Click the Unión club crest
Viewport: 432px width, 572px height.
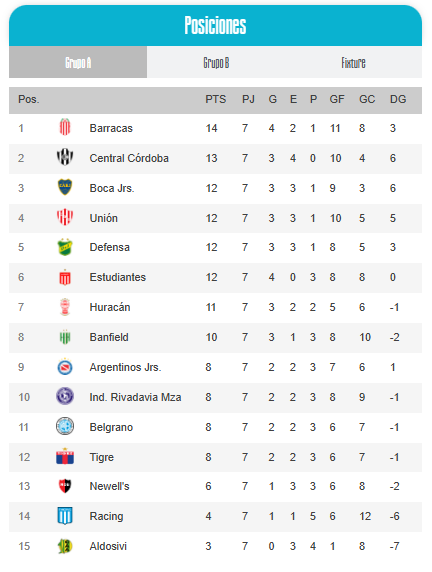(x=65, y=217)
